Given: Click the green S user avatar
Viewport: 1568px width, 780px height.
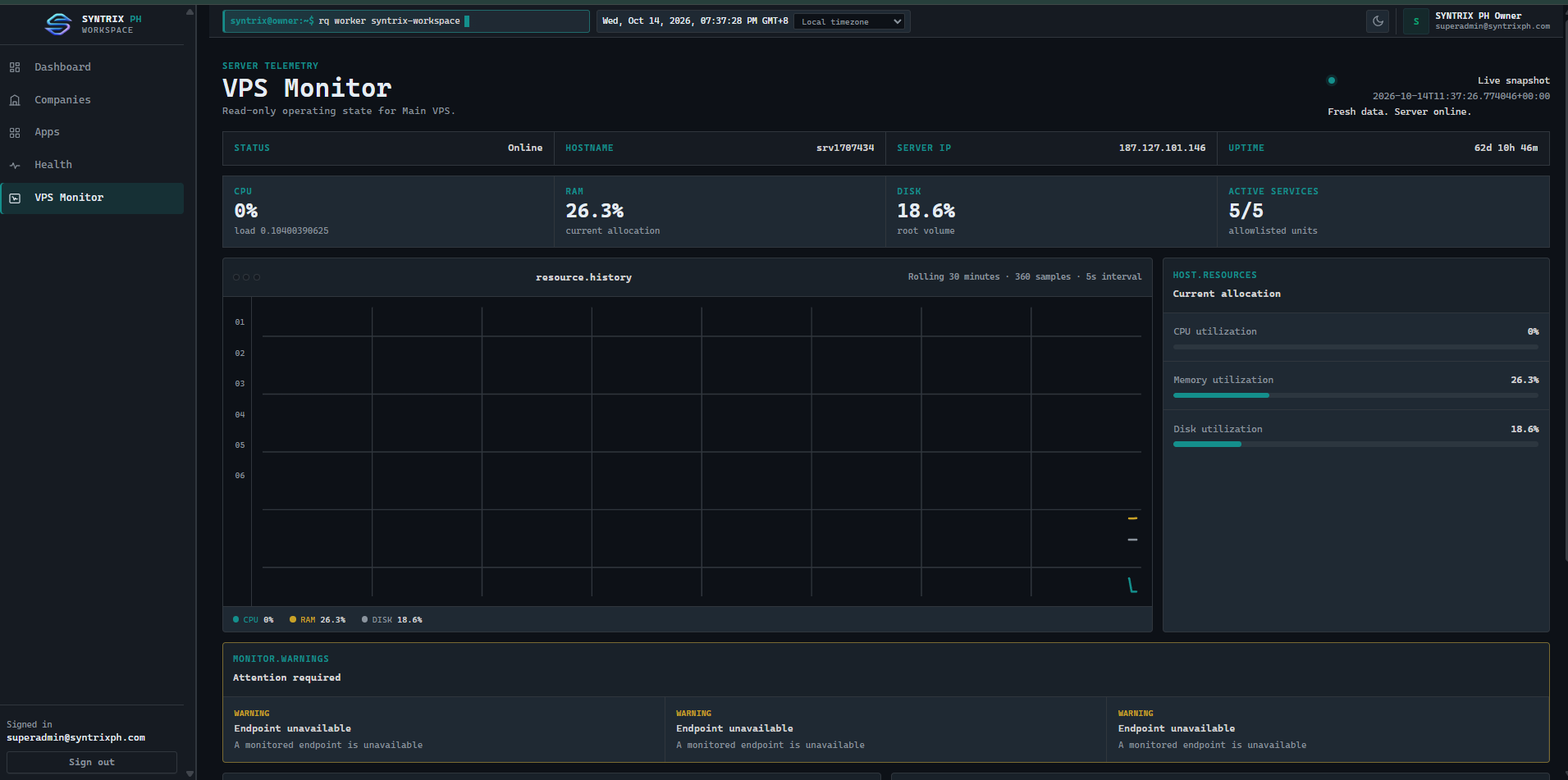Looking at the screenshot, I should (x=1415, y=21).
